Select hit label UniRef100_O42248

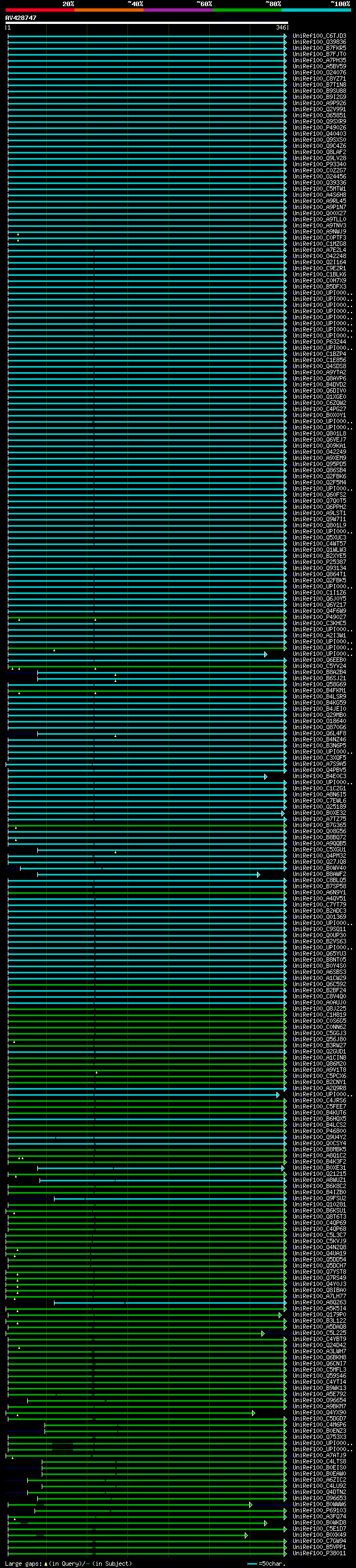click(x=319, y=256)
